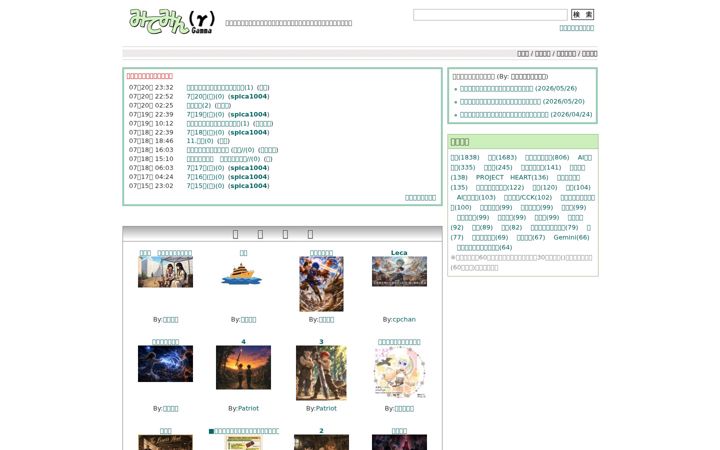Select the tag with count (89)
This screenshot has height=450, width=720.
point(482,228)
